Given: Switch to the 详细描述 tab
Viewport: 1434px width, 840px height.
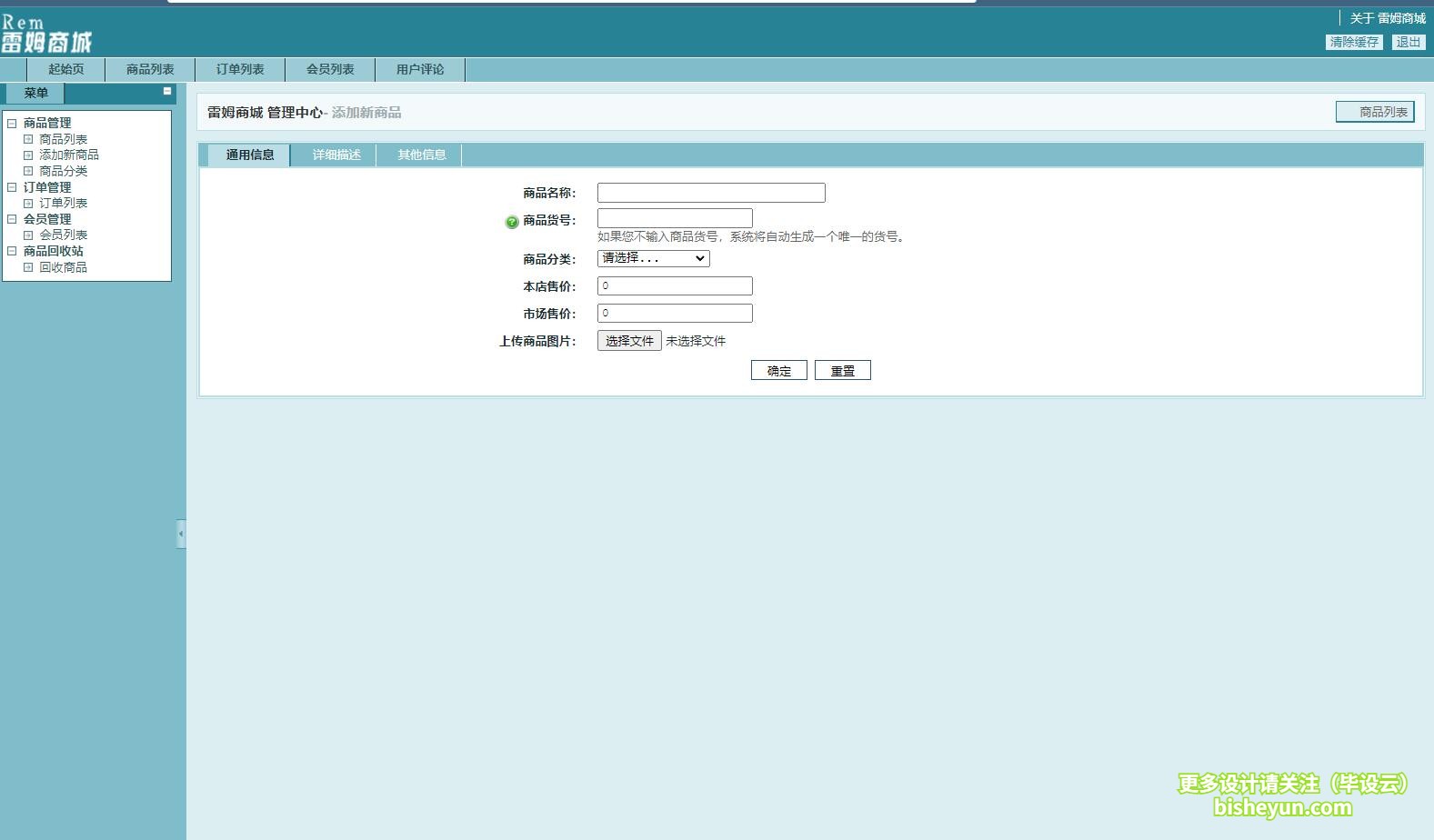Looking at the screenshot, I should coord(336,155).
